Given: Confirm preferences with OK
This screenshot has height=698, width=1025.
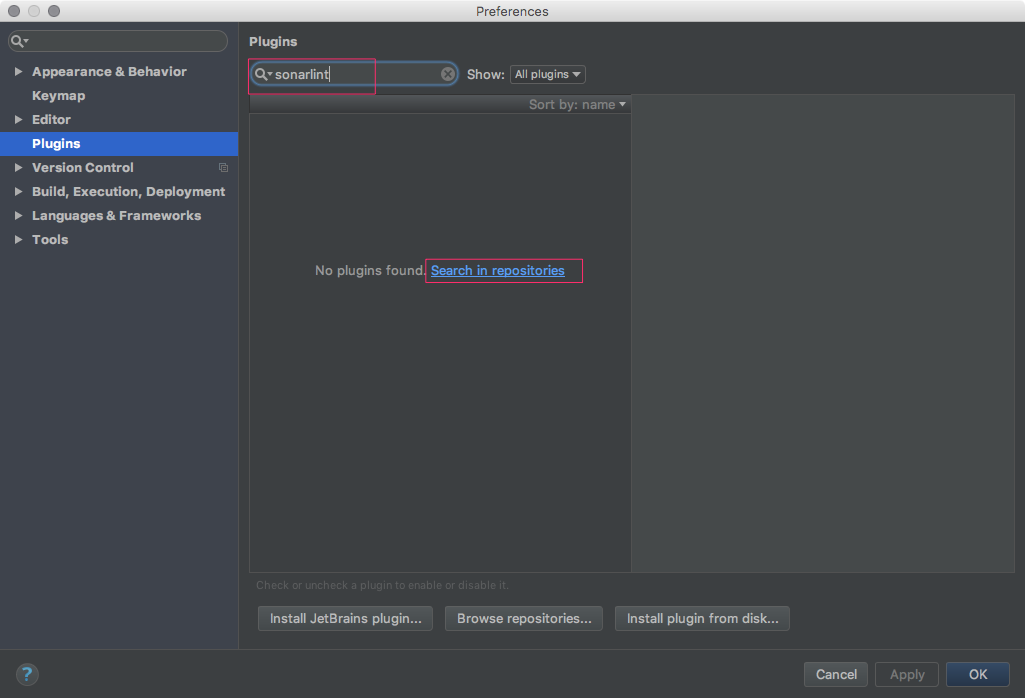Looking at the screenshot, I should 978,674.
